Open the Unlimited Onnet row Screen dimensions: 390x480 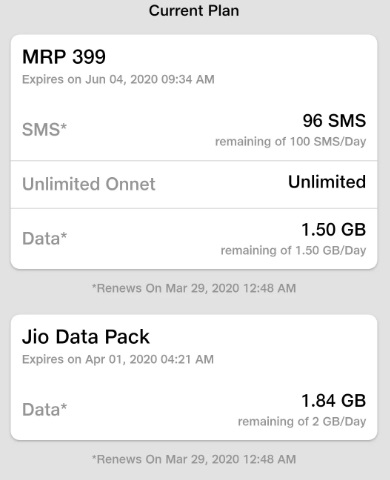194,184
